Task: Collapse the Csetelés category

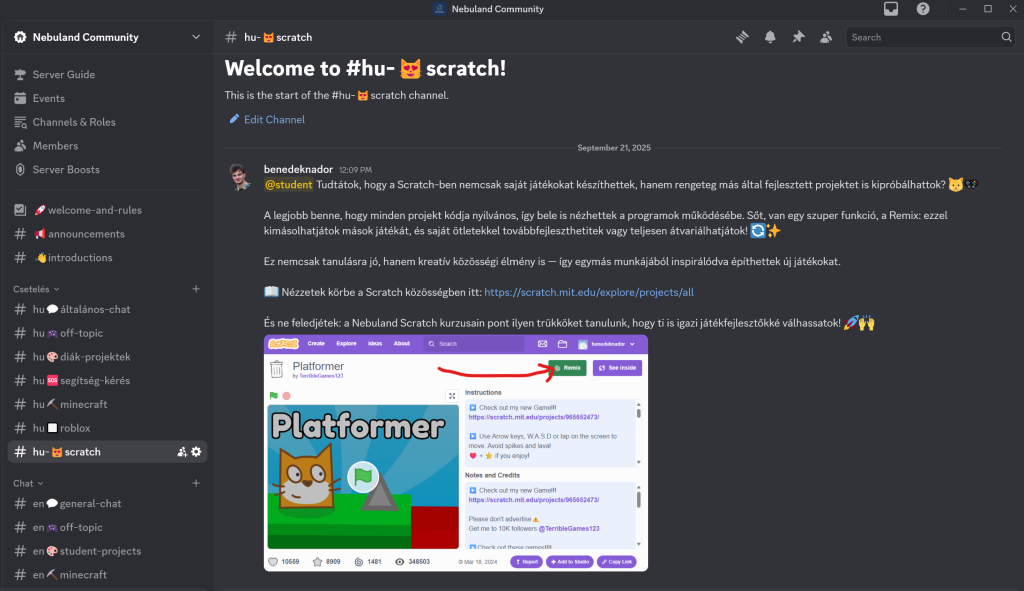Action: click(x=36, y=289)
